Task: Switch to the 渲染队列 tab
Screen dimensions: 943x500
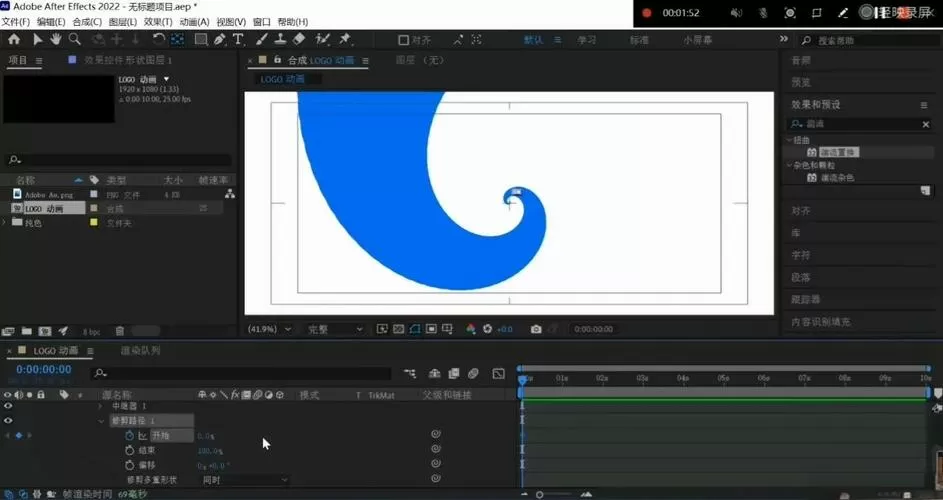Action: point(140,350)
